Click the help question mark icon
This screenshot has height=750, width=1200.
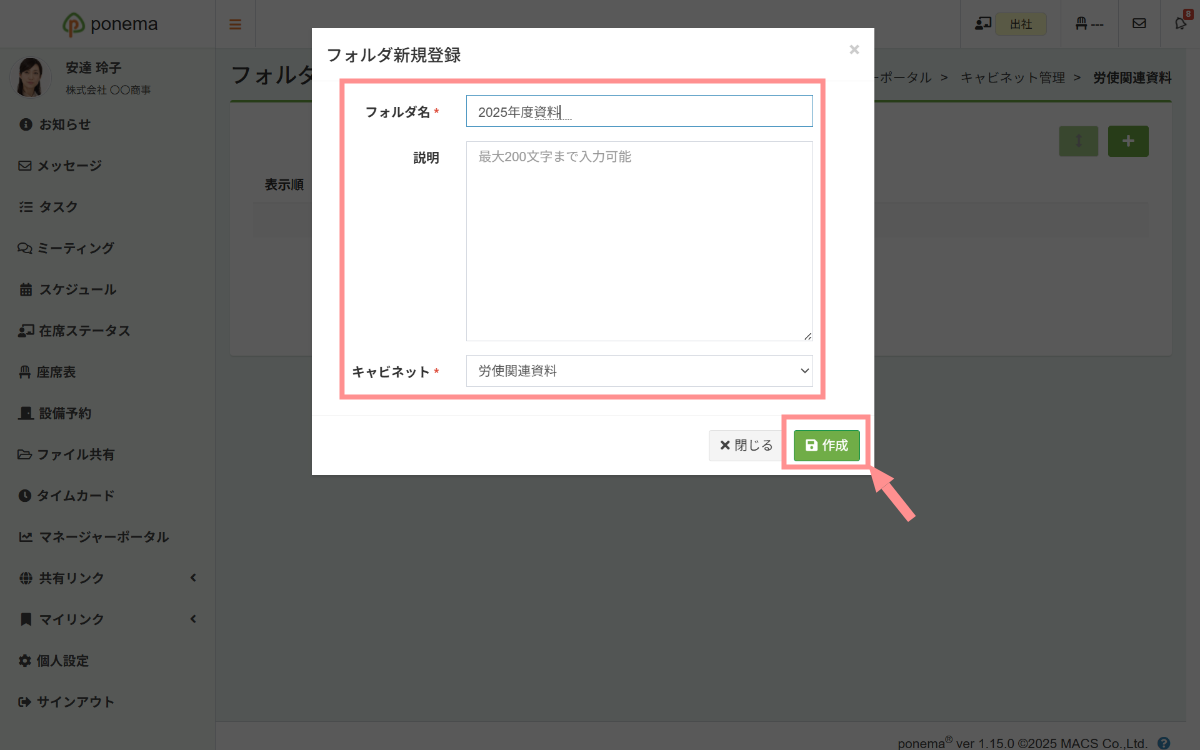pyautogui.click(x=1163, y=743)
